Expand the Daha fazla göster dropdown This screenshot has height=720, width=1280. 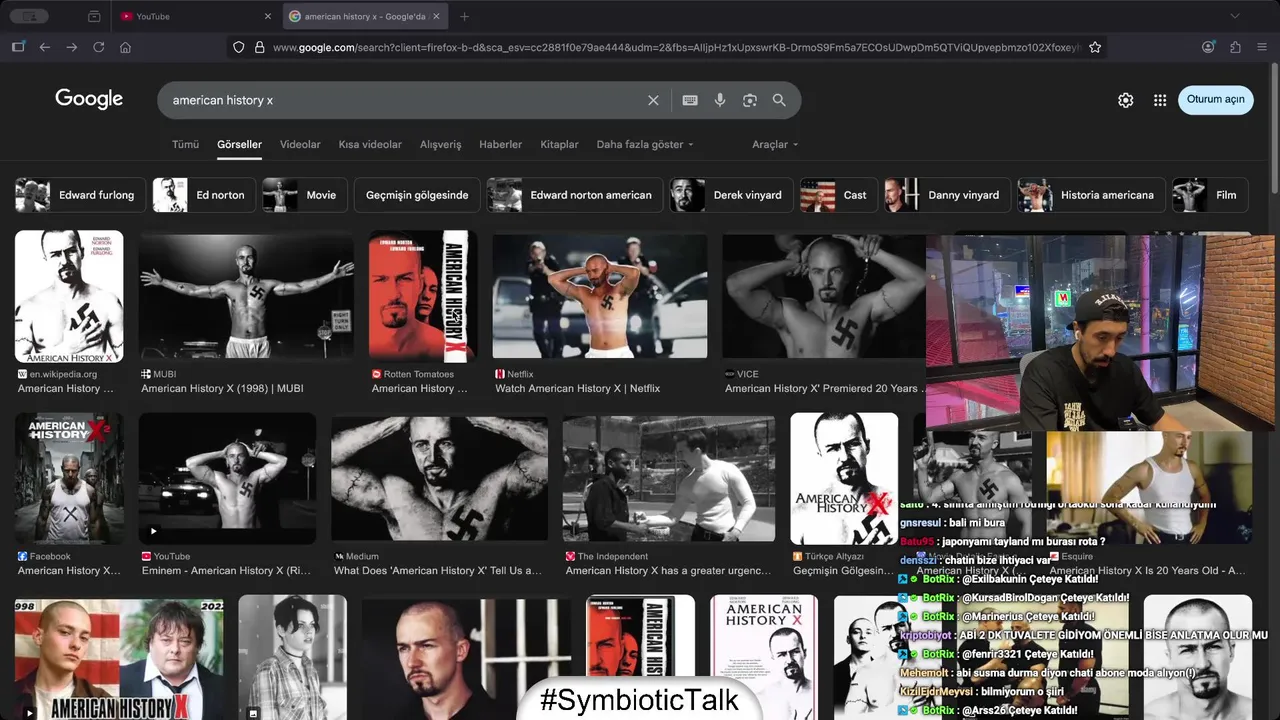tap(645, 144)
